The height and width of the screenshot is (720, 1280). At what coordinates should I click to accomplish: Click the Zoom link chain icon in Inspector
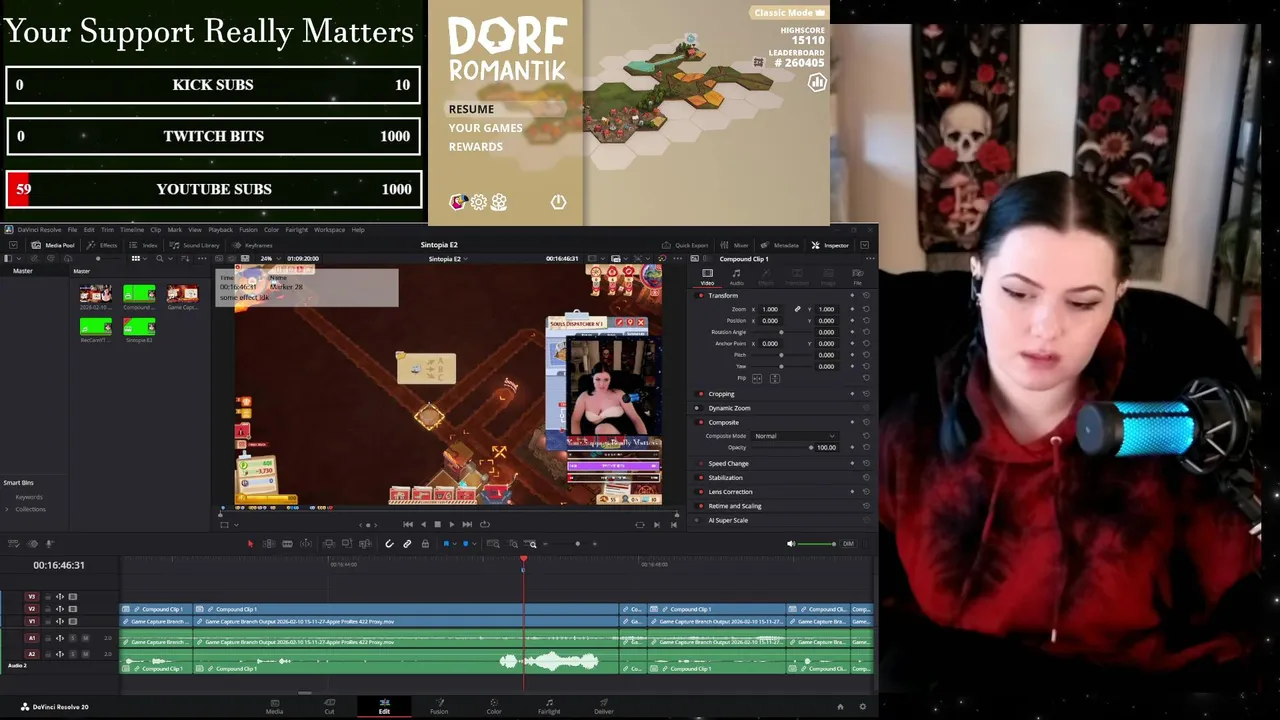click(x=797, y=309)
